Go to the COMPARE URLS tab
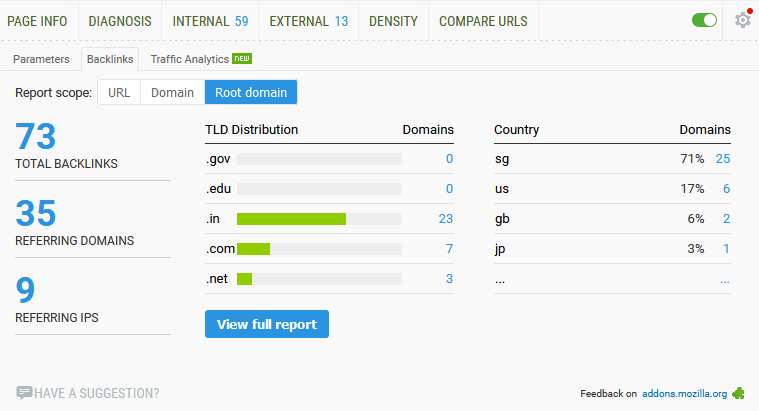 [x=483, y=21]
